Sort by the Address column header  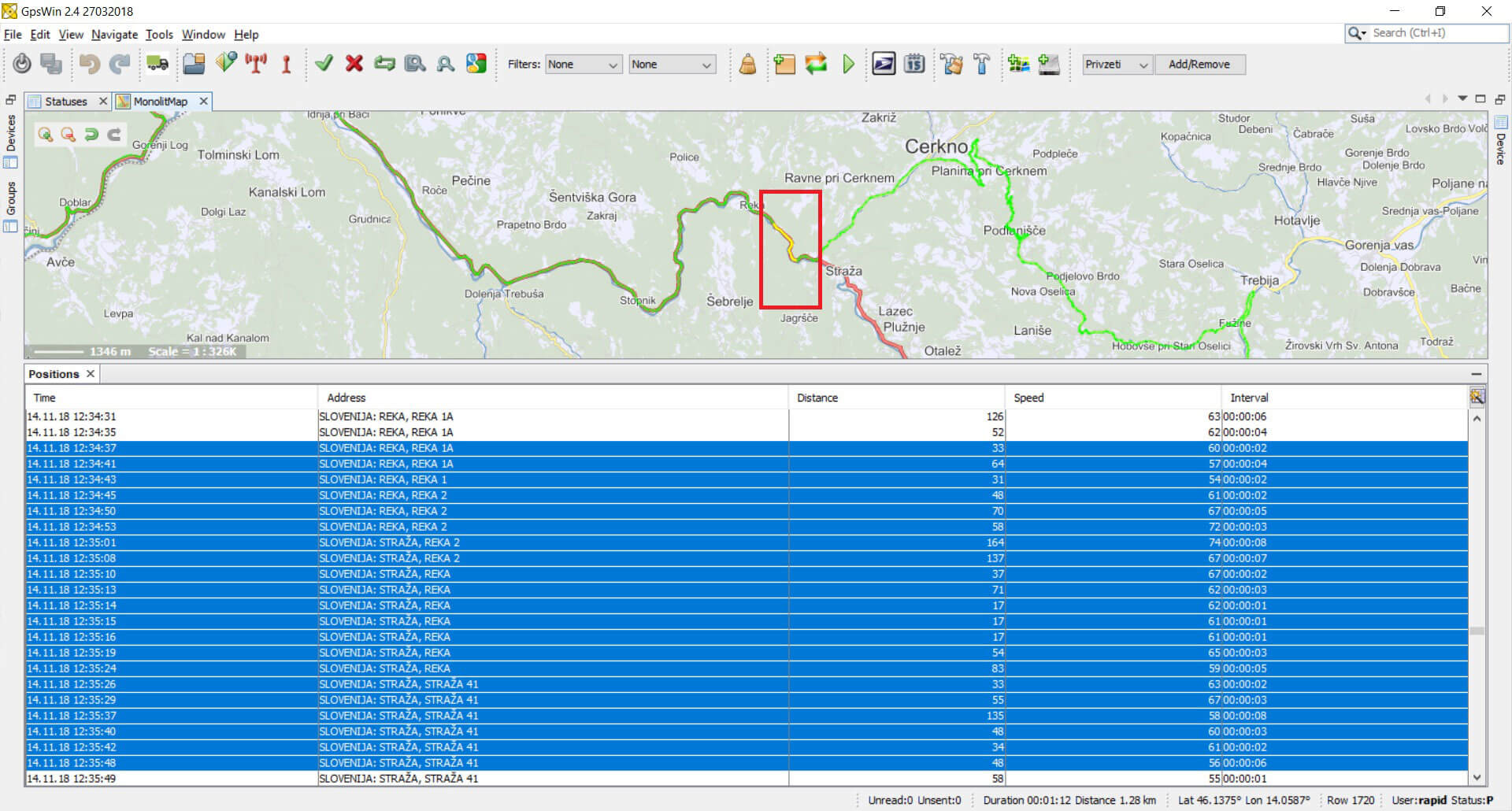[x=553, y=398]
